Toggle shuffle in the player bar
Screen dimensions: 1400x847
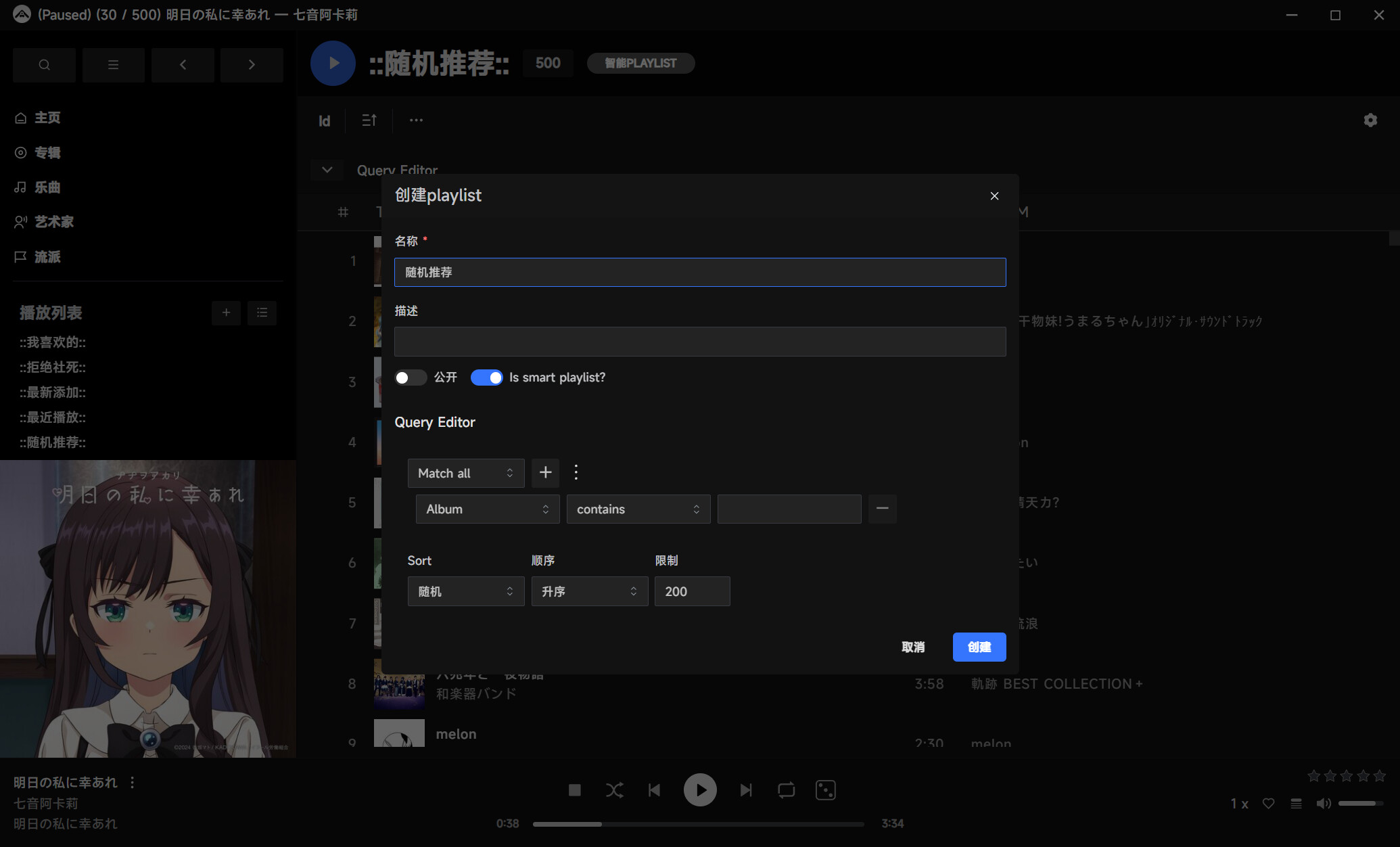[614, 790]
